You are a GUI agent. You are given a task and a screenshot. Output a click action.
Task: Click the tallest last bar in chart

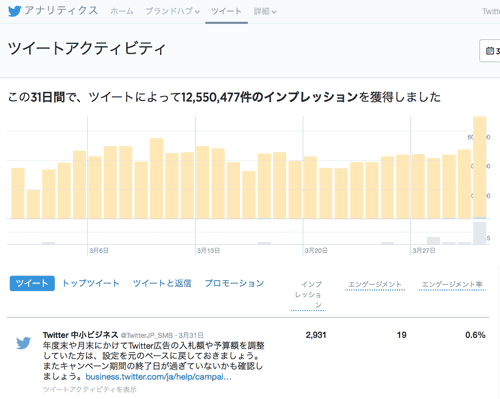pyautogui.click(x=480, y=167)
